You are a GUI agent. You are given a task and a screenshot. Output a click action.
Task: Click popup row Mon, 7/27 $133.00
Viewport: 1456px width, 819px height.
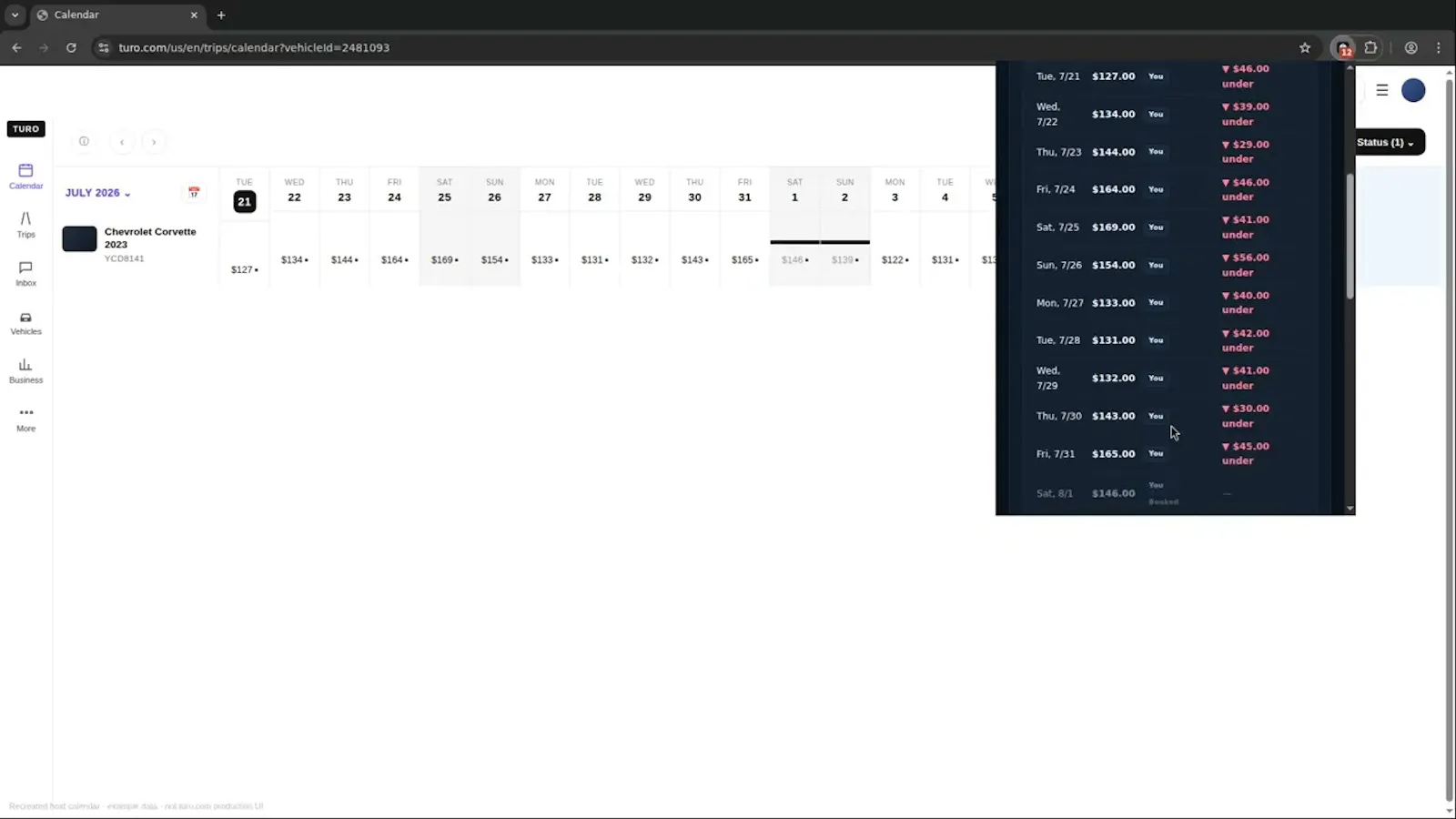[1170, 303]
